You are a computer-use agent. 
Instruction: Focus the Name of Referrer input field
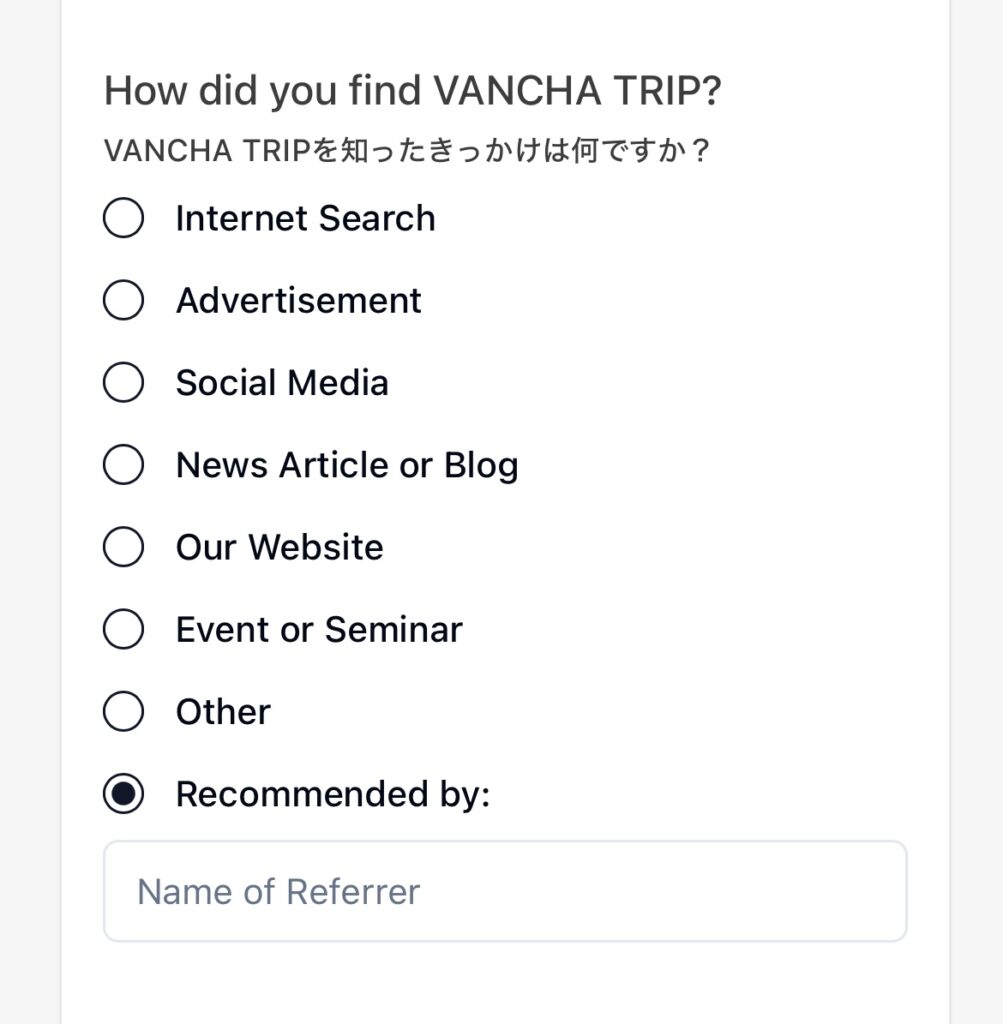[x=505, y=891]
